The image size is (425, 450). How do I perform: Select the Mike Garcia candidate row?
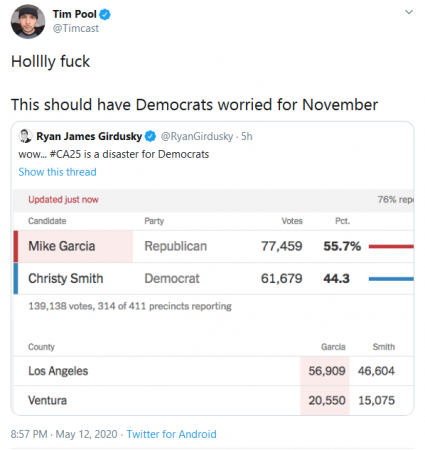coord(213,246)
